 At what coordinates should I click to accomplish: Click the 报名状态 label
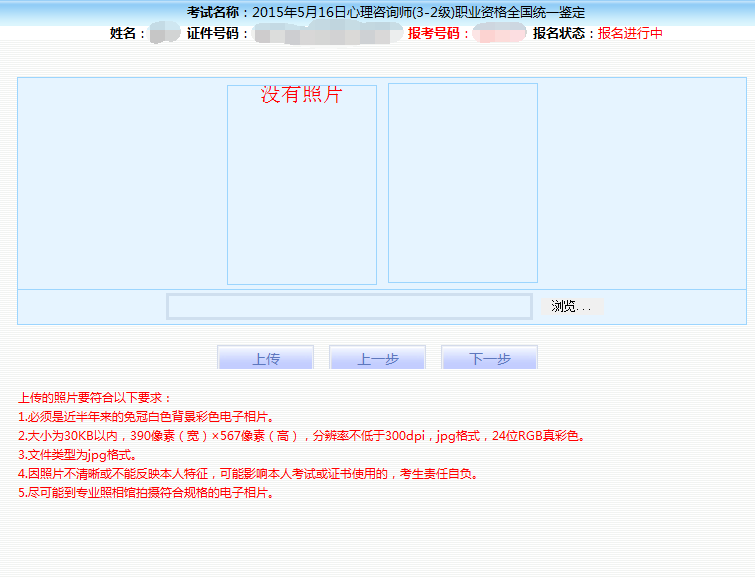point(564,33)
